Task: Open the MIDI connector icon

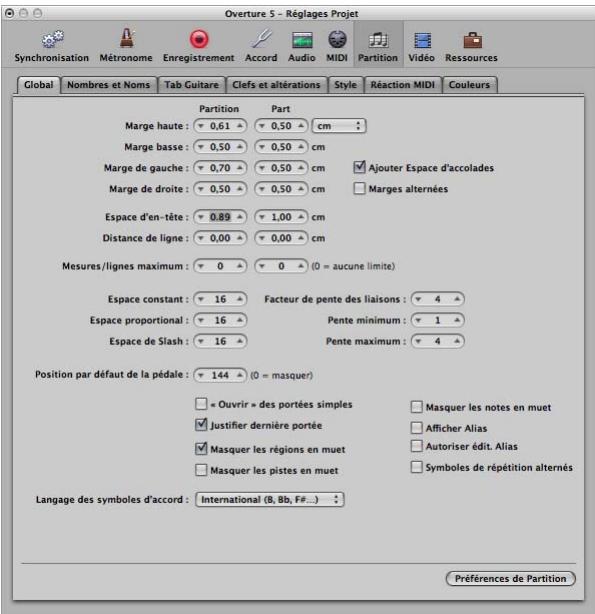Action: pos(337,39)
